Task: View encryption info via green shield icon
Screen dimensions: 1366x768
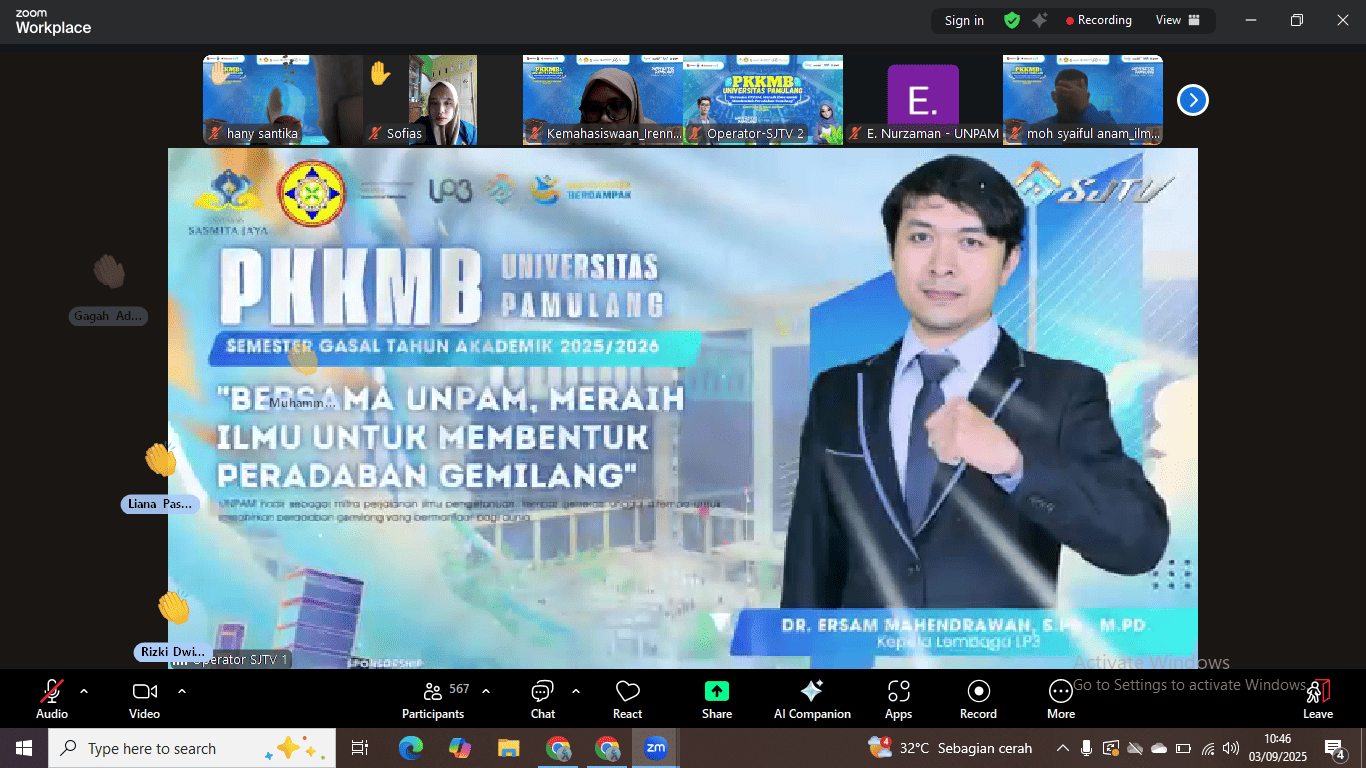Action: tap(1012, 20)
